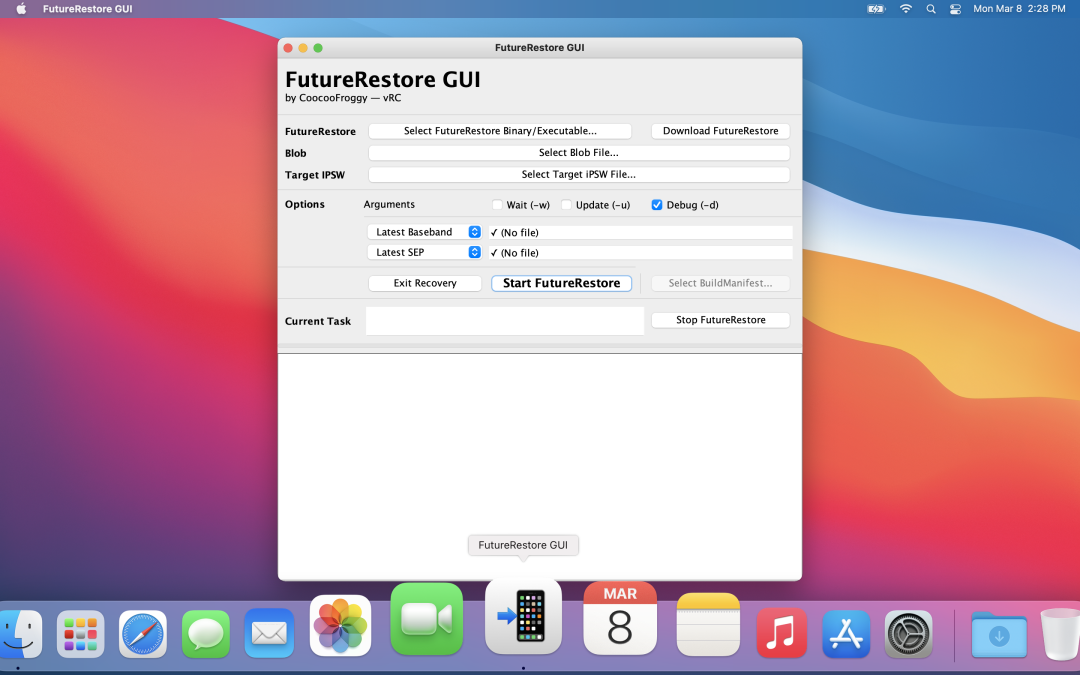Screen dimensions: 1080x675
Task: Open Control Center in menu bar
Action: 955,9
